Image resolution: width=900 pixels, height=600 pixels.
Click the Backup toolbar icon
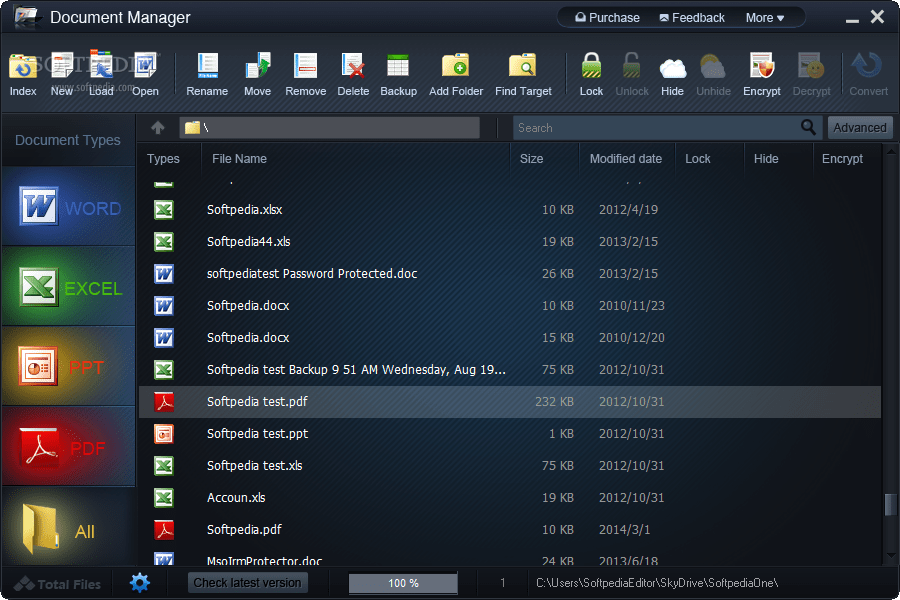pos(398,65)
